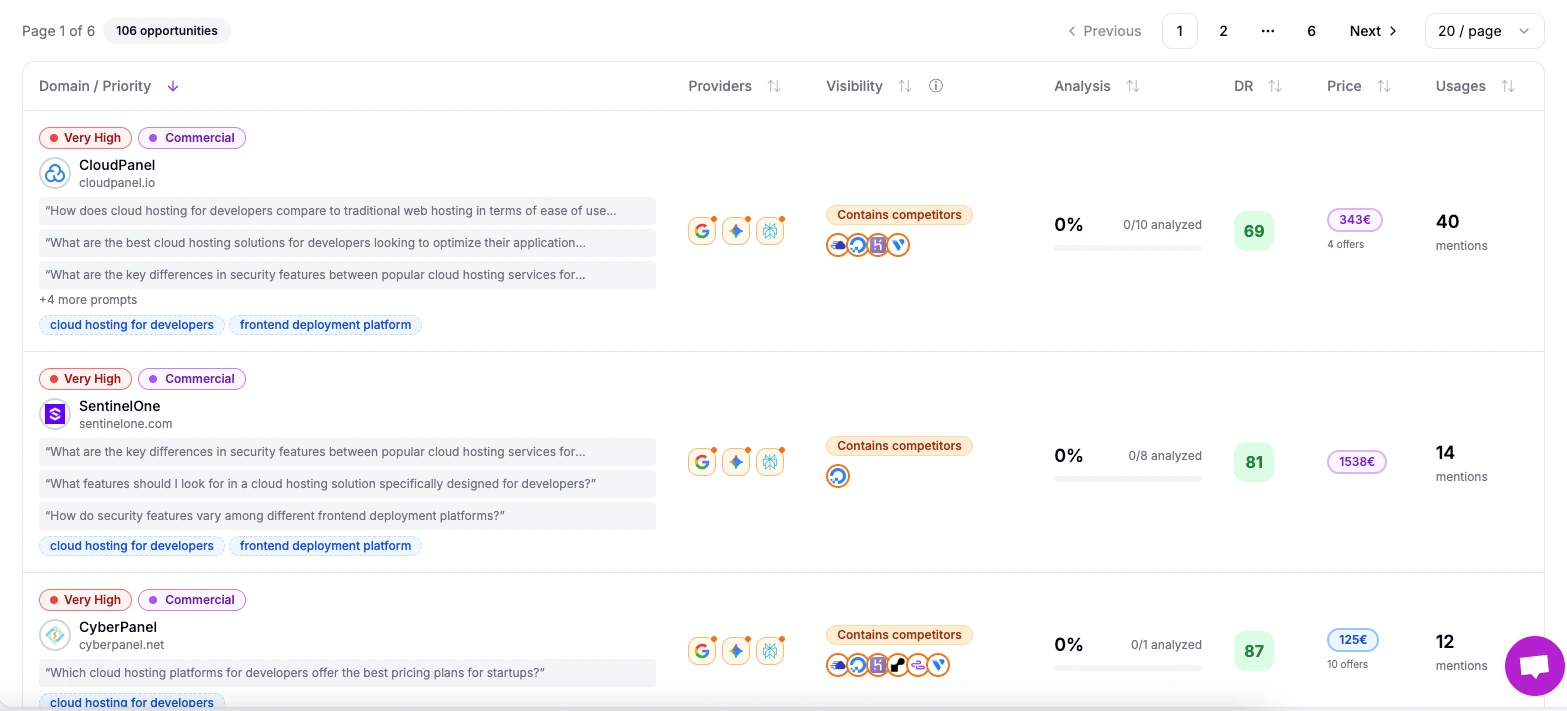
Task: Click the Next page button
Action: tap(1373, 31)
